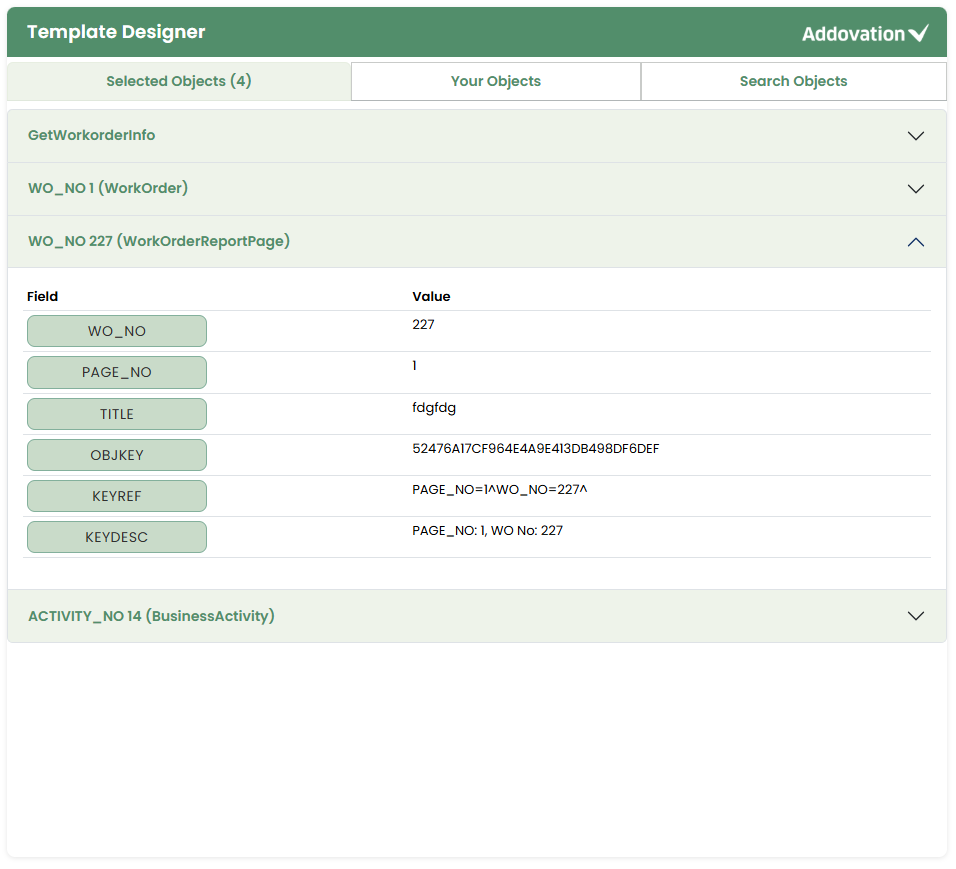
Task: Click the OBJKEY field button
Action: tap(117, 455)
